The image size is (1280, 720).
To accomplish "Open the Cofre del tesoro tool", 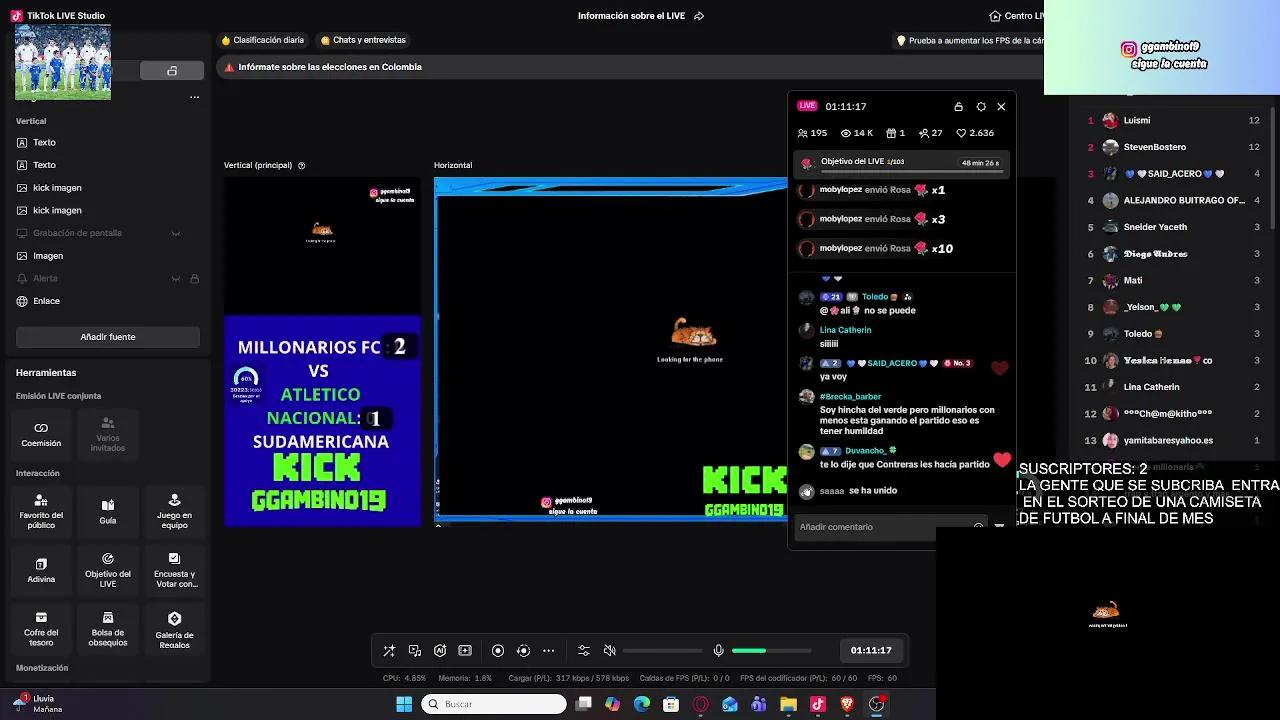I will point(41,628).
